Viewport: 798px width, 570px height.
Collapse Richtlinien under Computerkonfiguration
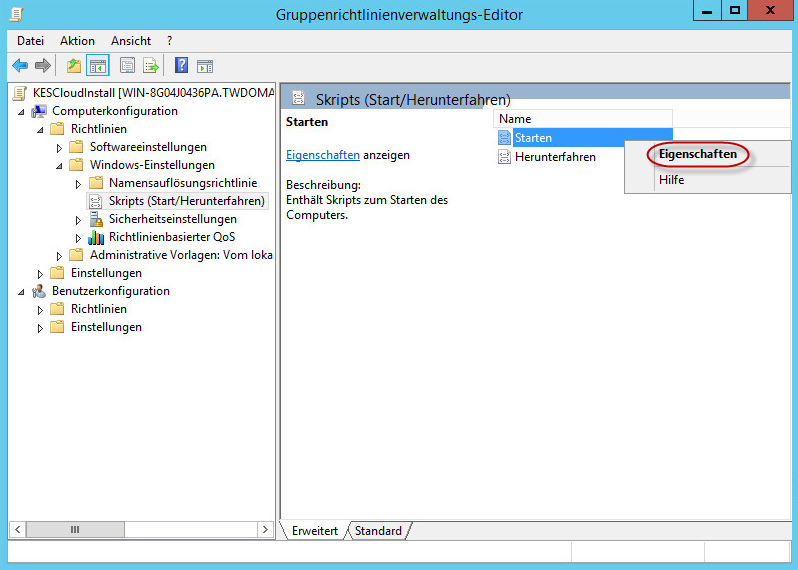pos(41,130)
